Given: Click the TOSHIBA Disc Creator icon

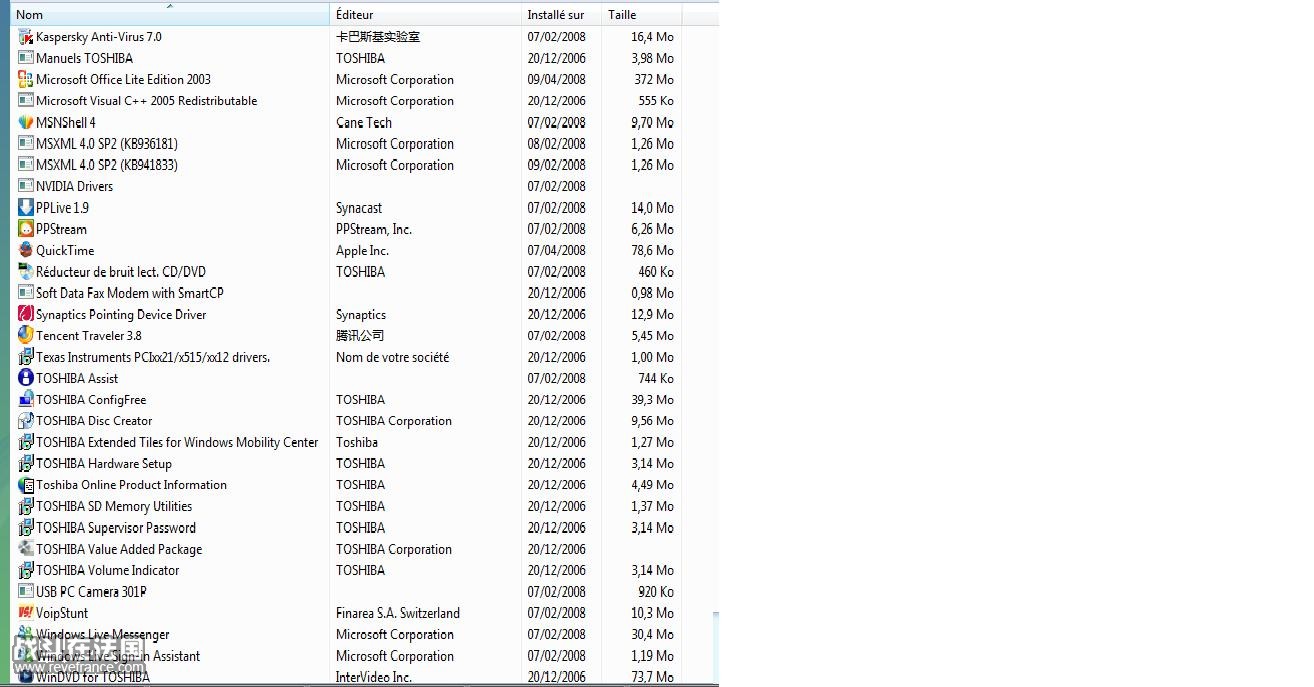Looking at the screenshot, I should pyautogui.click(x=26, y=421).
